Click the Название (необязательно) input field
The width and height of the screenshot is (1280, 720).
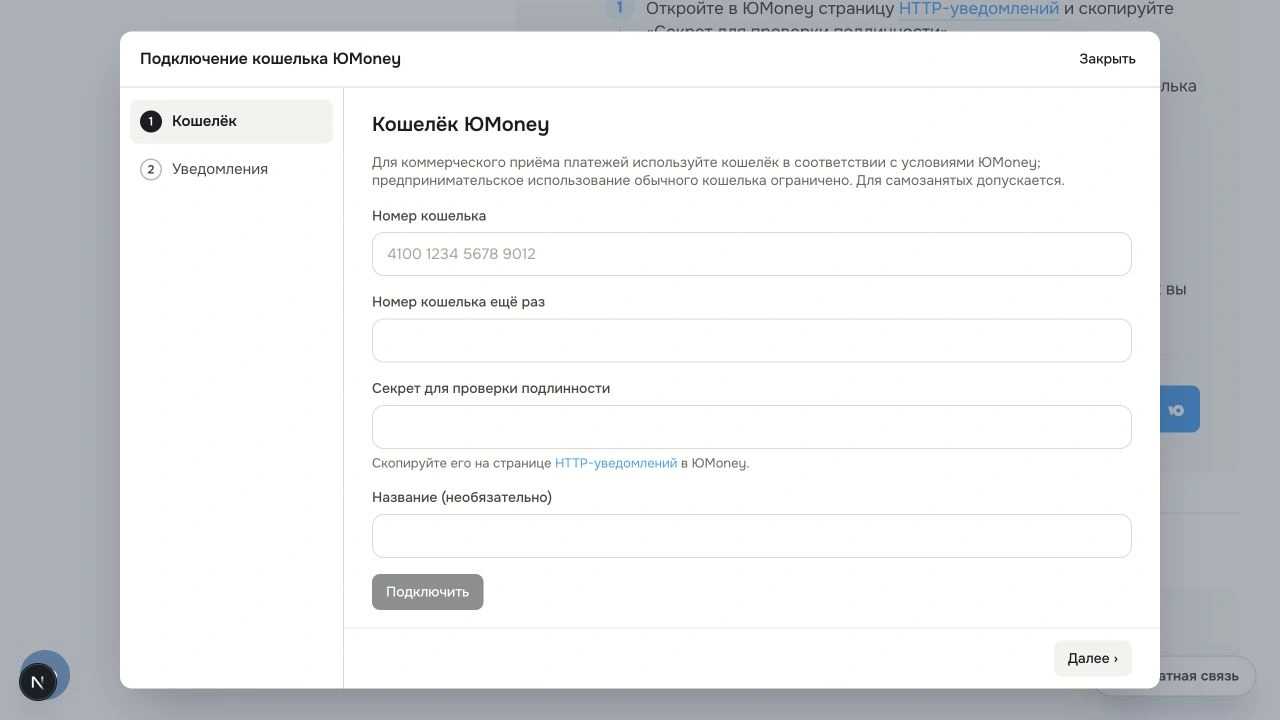tap(751, 536)
